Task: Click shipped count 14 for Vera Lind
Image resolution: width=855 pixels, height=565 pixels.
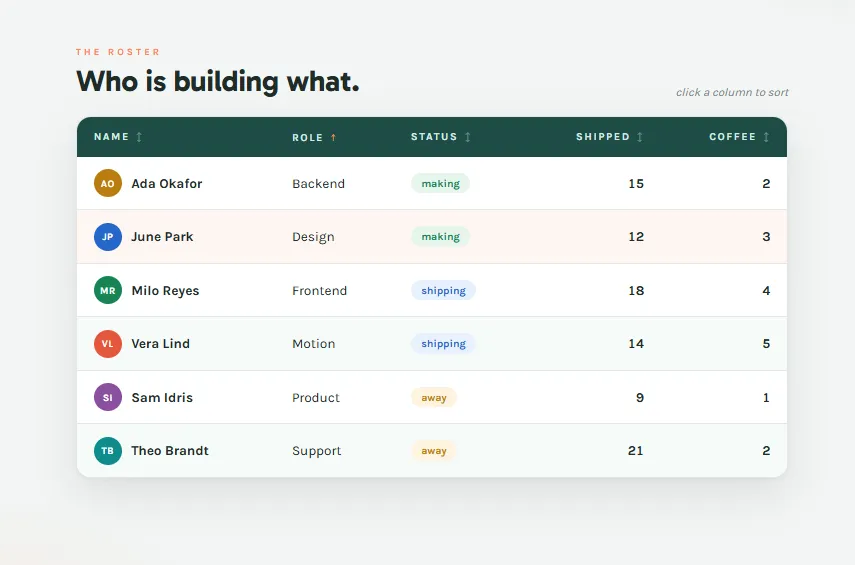Action: coord(636,344)
